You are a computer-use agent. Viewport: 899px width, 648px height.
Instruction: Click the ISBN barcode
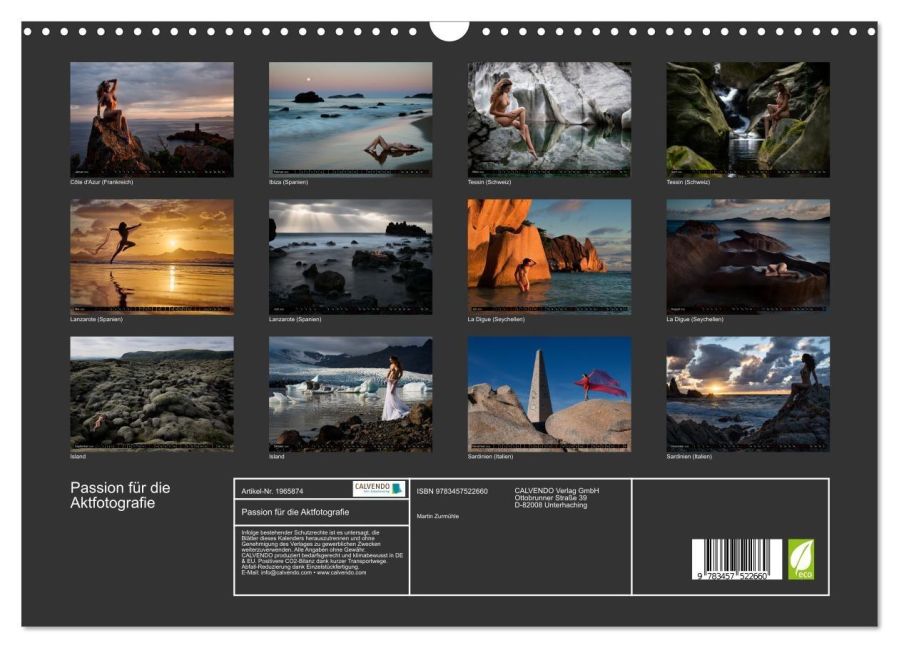[x=737, y=559]
